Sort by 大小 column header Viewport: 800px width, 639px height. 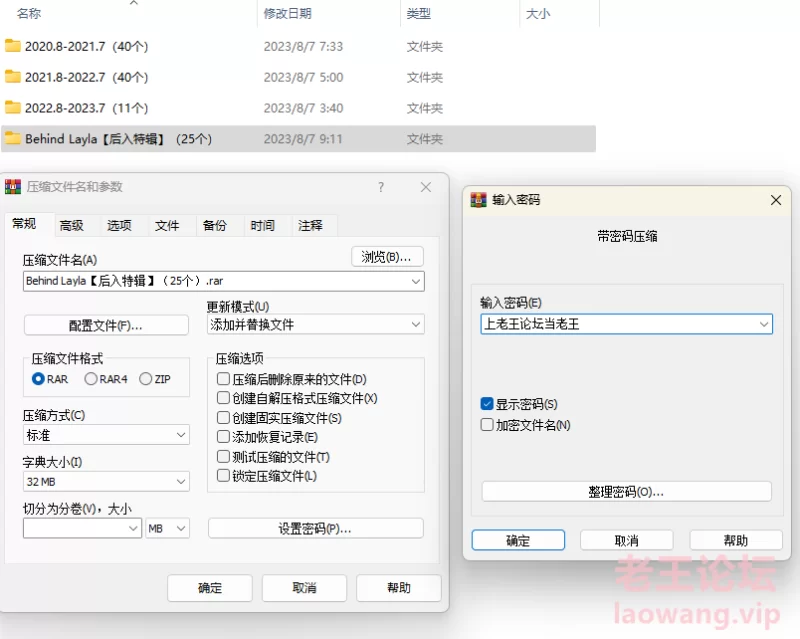pos(538,13)
